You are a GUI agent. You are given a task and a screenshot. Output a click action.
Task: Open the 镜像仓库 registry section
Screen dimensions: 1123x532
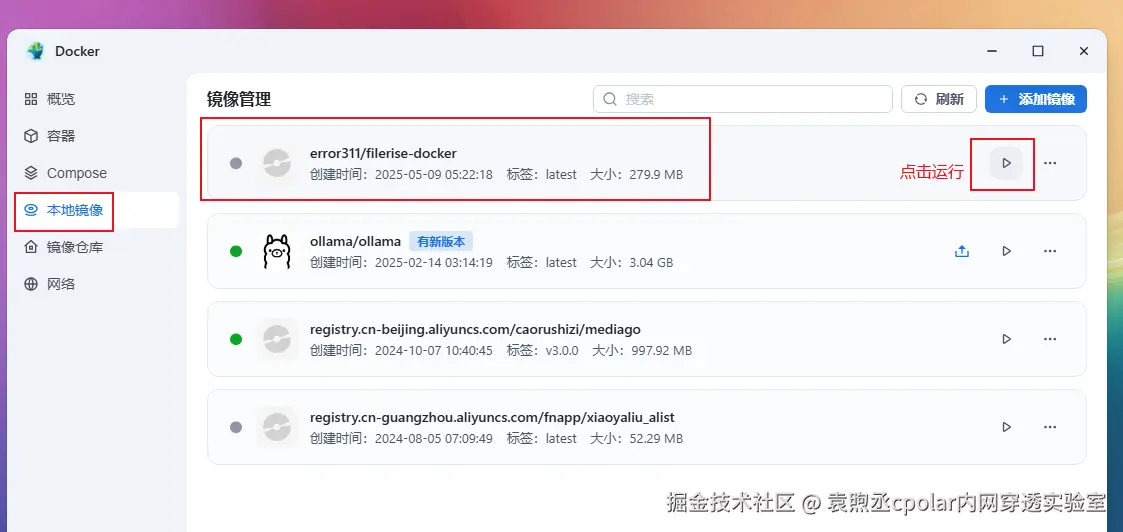(x=97, y=247)
